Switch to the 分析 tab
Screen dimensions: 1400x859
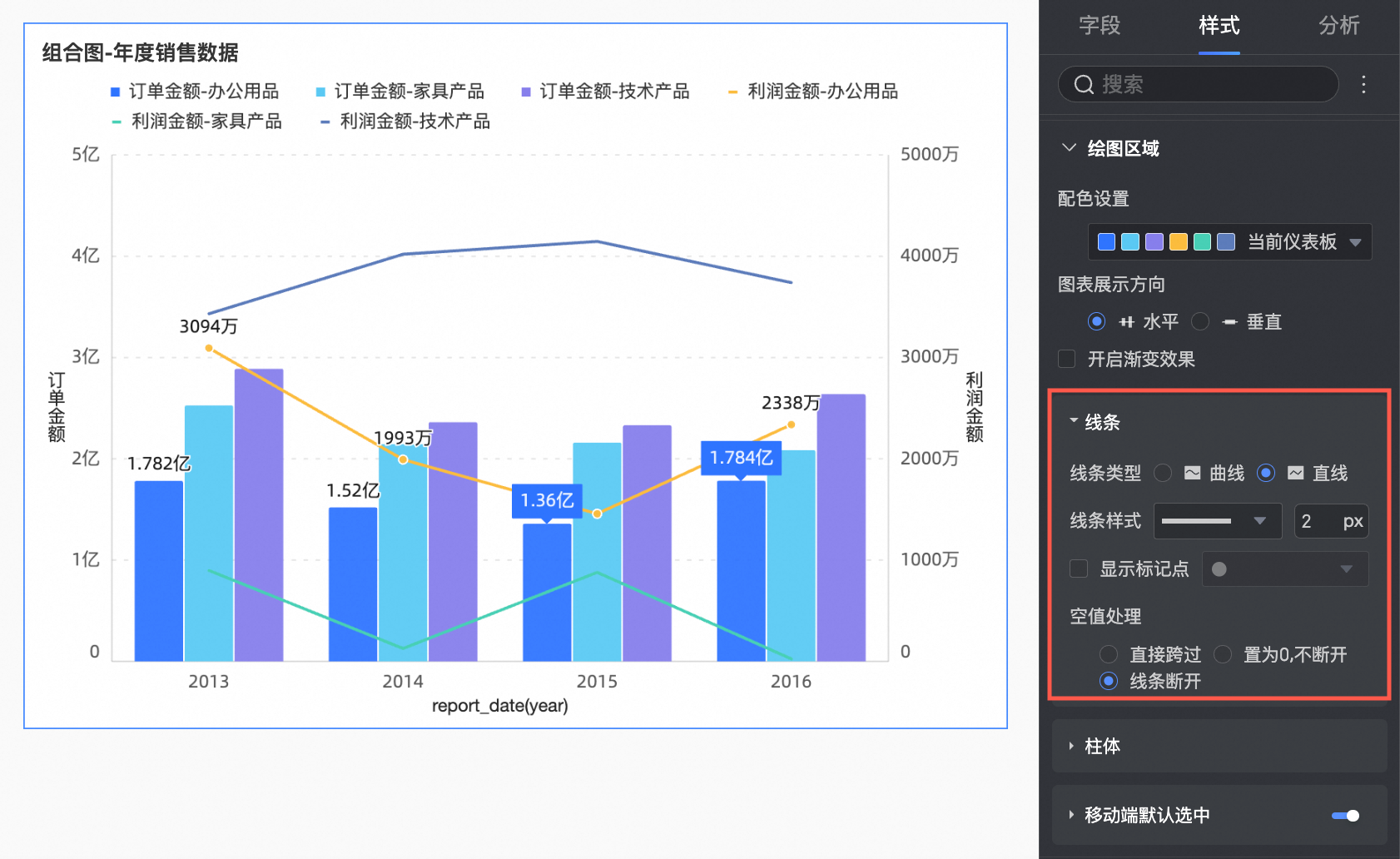(x=1339, y=26)
